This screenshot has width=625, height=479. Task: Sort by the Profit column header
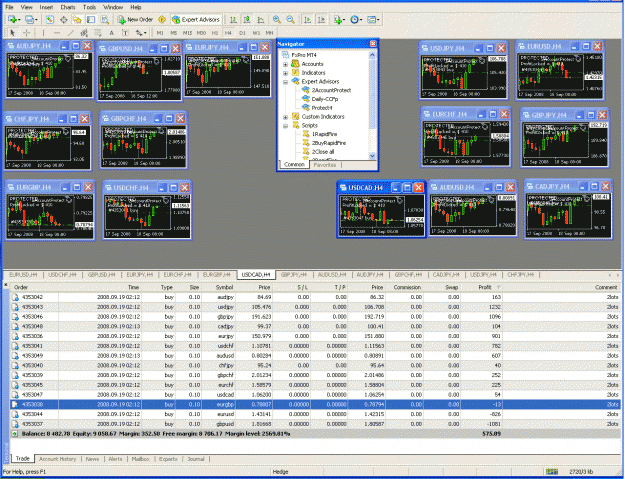[x=485, y=287]
